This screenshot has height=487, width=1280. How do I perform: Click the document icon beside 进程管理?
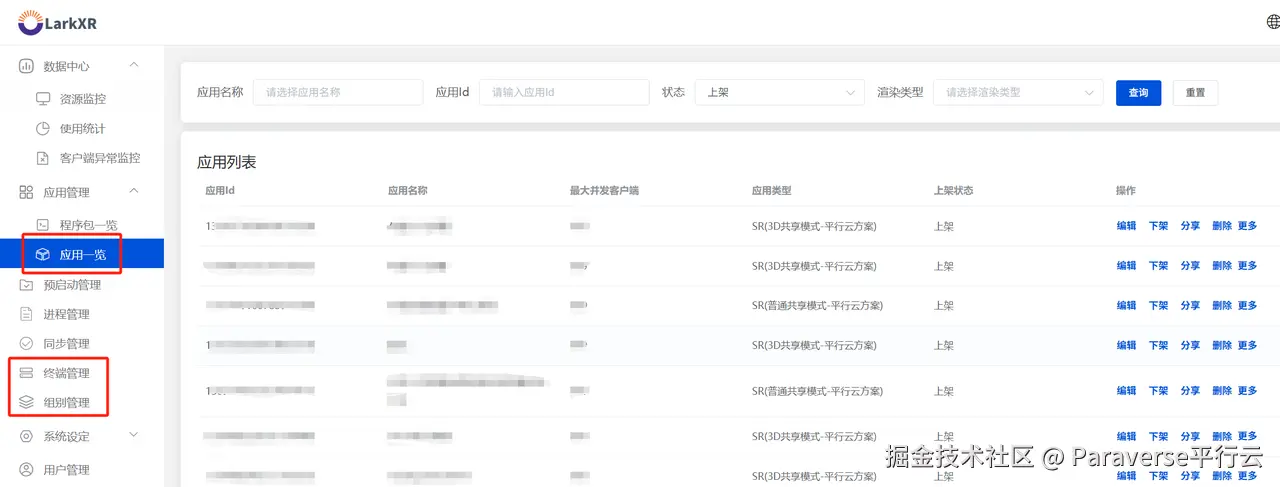coord(27,314)
